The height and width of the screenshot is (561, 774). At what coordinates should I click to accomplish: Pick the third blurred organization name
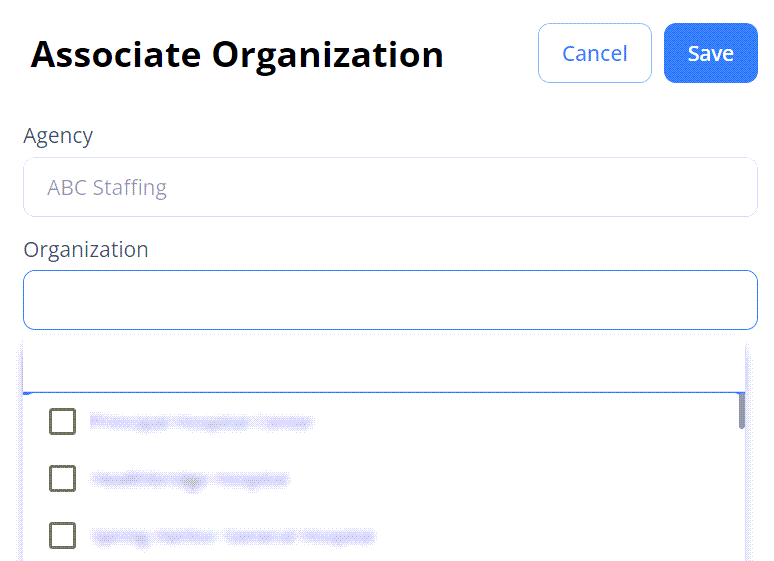tap(232, 537)
